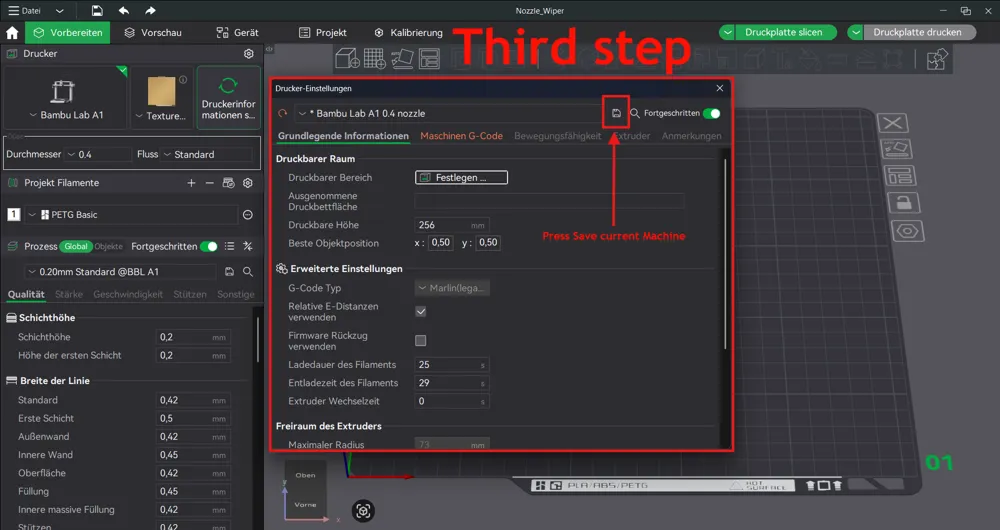Click the add cube object icon
This screenshot has width=1000, height=530.
point(346,59)
